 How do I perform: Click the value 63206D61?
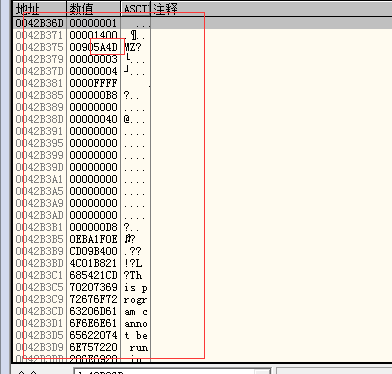click(93, 311)
